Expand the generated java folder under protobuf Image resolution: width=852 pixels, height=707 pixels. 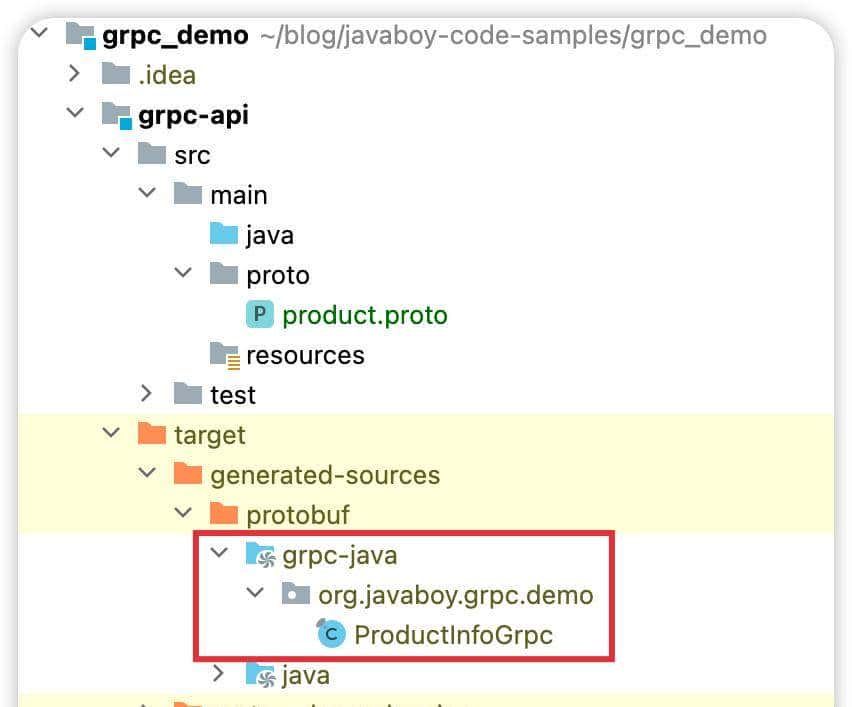pyautogui.click(x=218, y=676)
